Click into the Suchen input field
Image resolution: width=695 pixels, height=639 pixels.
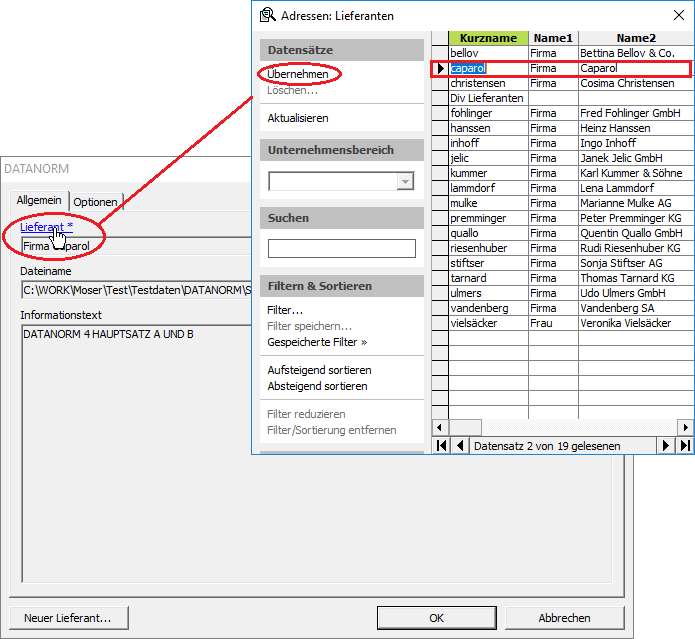pyautogui.click(x=341, y=248)
